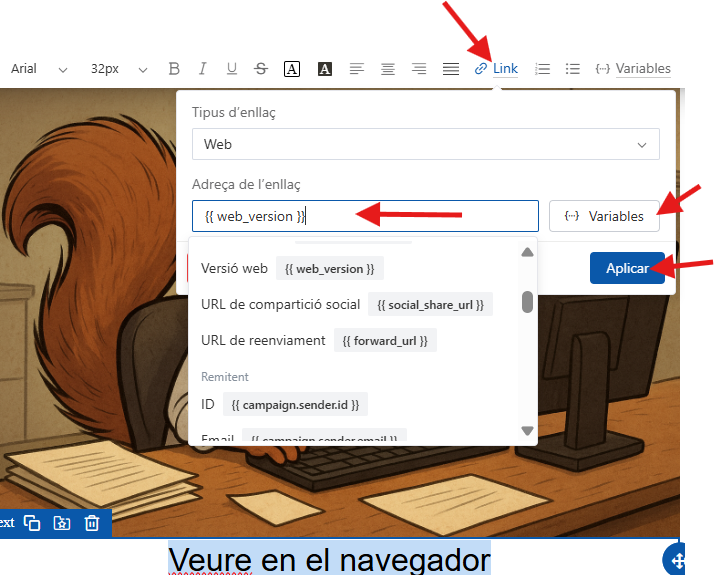Select URL de reenviament variable
This screenshot has width=714, height=575.
(x=318, y=341)
